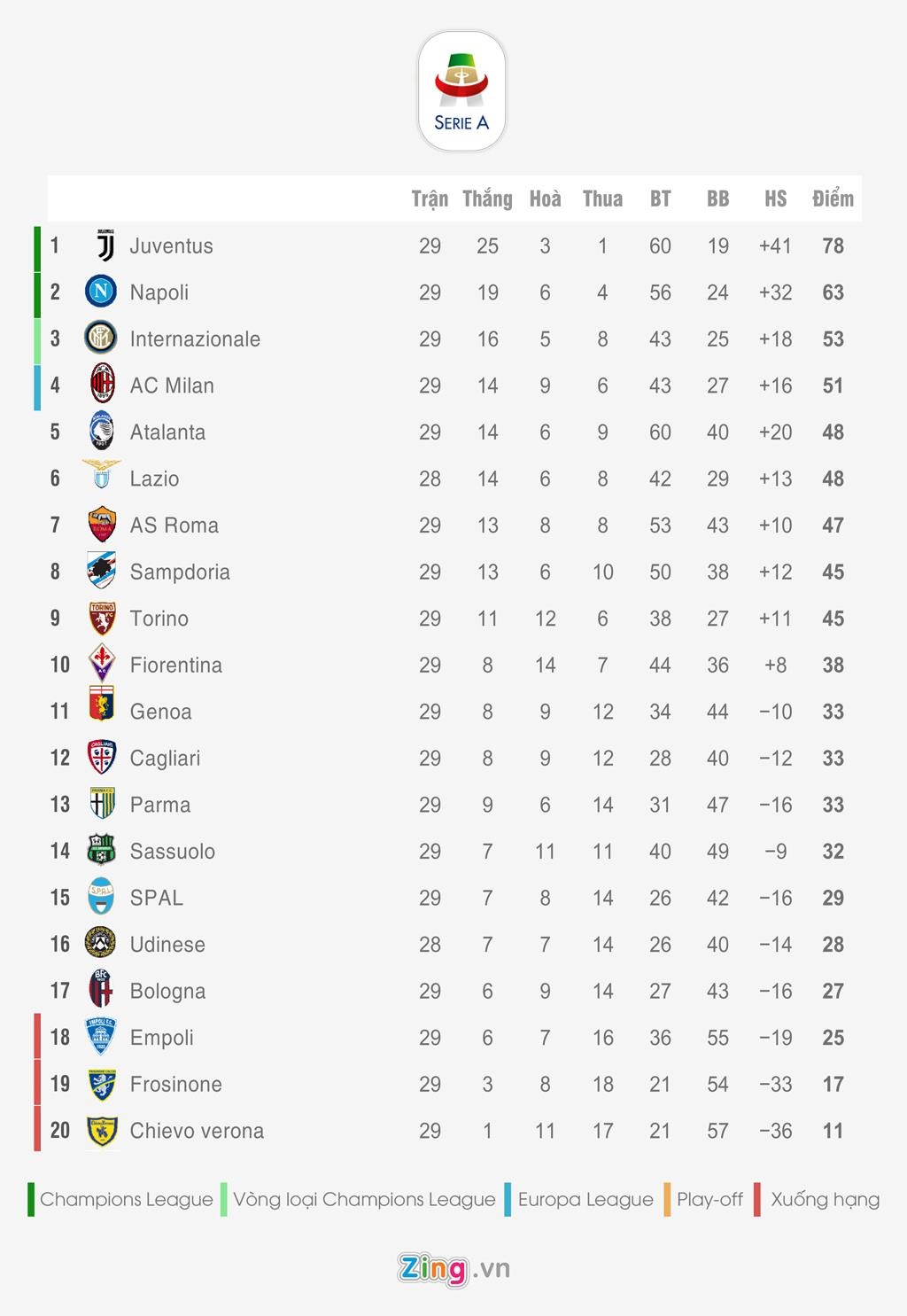
Task: Click the green Champions League legend swatch
Action: (31, 1199)
